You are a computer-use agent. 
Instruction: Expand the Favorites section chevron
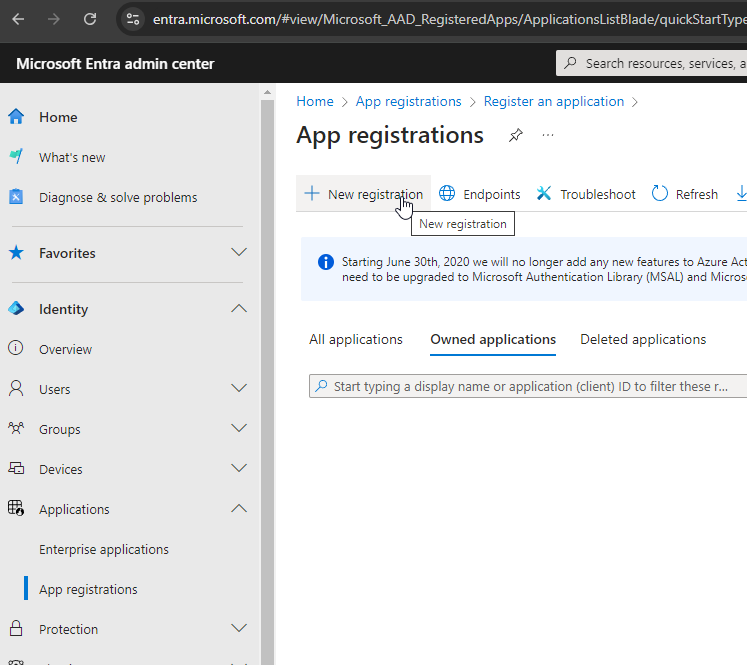(x=239, y=252)
